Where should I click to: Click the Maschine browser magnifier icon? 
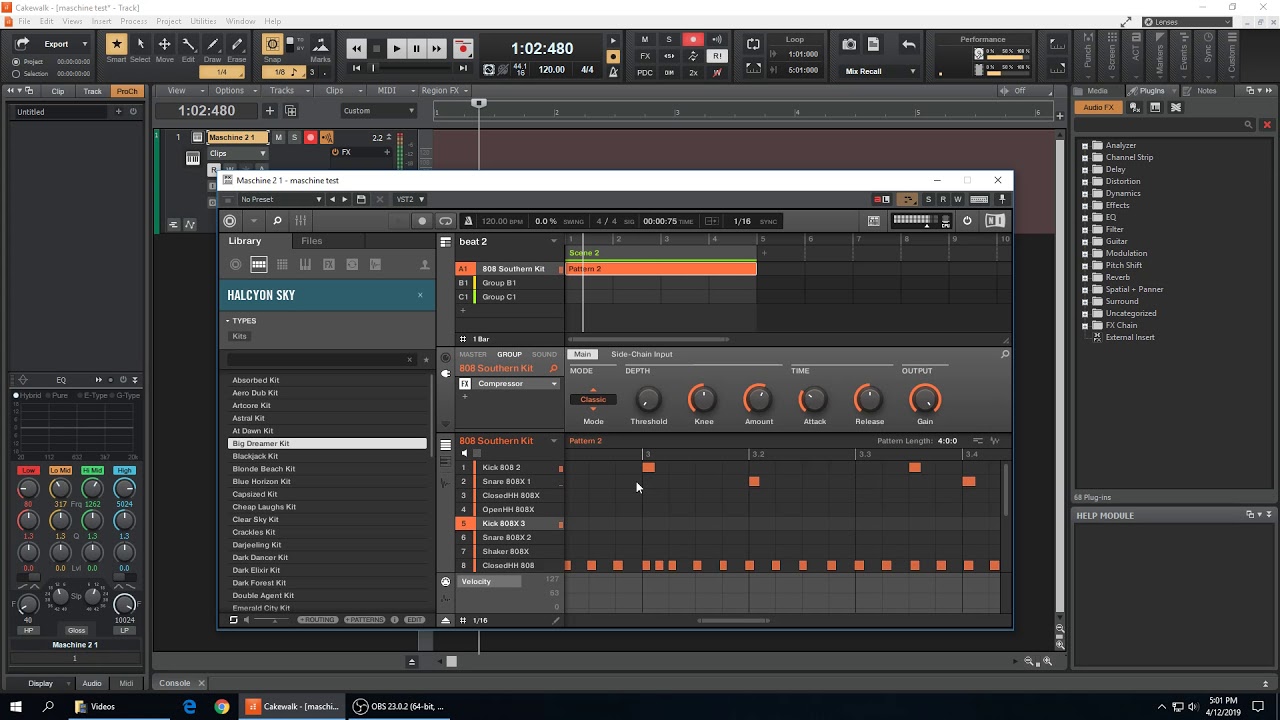[277, 221]
